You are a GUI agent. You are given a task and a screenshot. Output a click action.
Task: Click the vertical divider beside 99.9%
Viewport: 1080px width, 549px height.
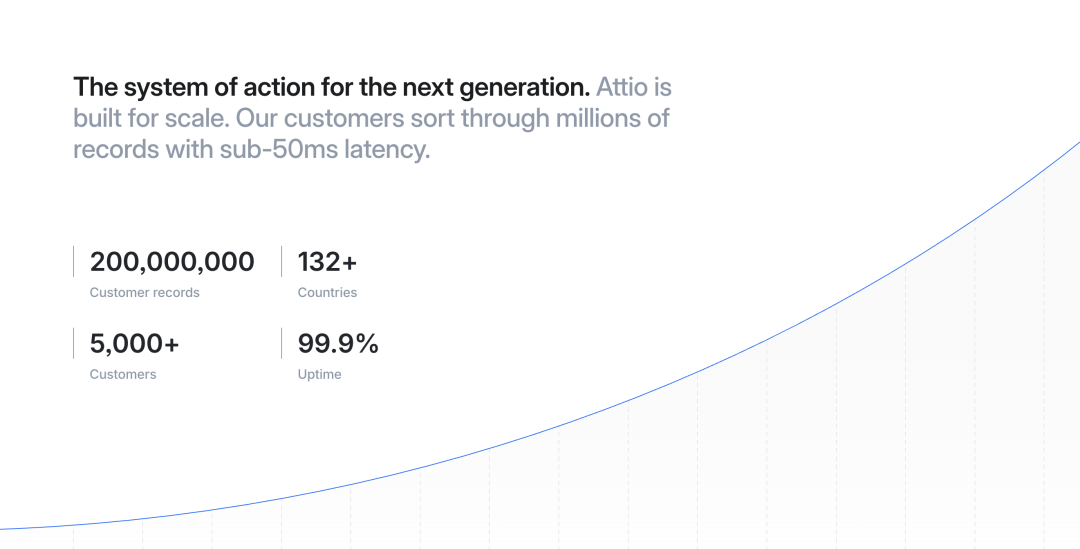coord(281,344)
